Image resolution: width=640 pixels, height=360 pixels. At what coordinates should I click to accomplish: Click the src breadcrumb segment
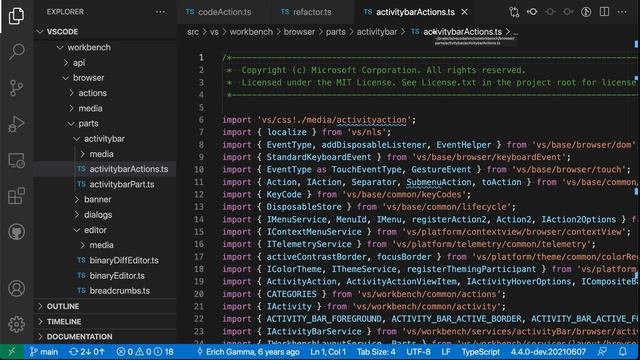[x=193, y=31]
